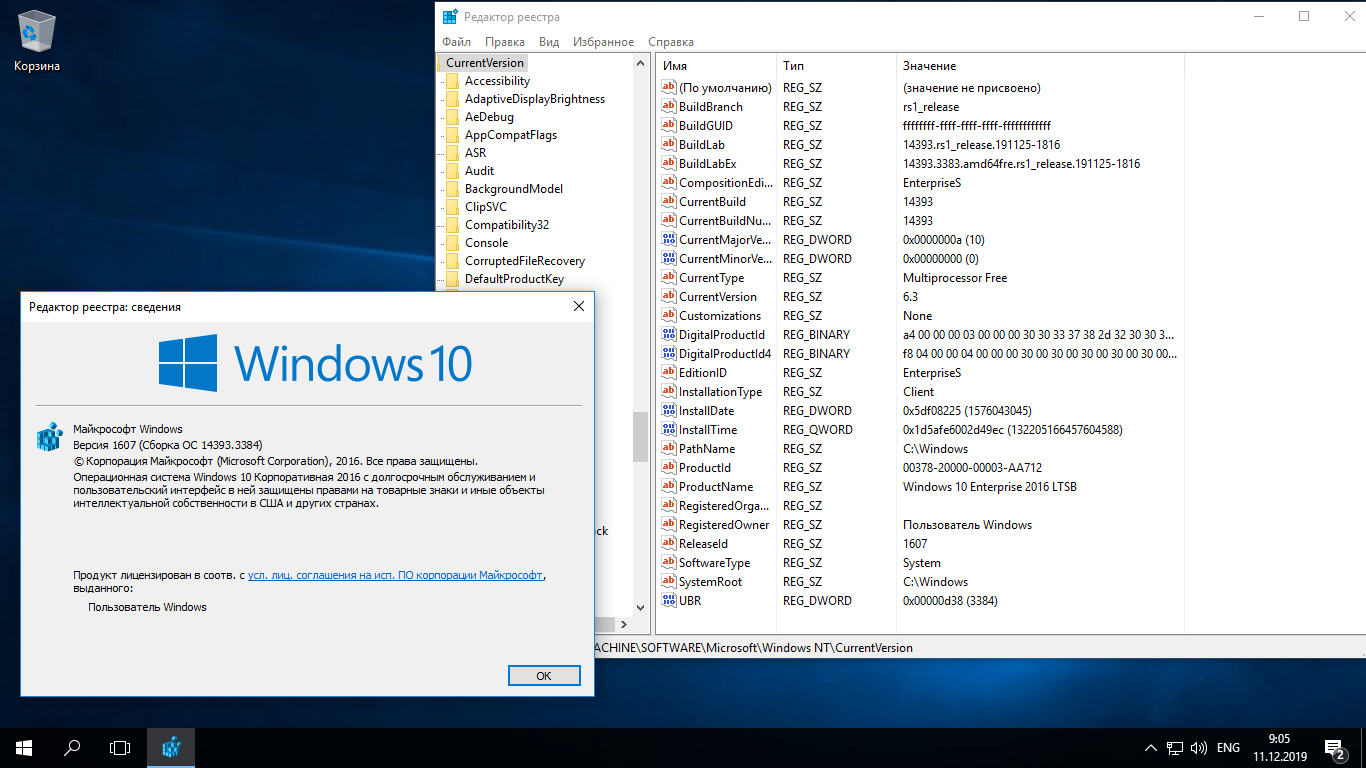Sort by the Тип column header

click(x=836, y=65)
